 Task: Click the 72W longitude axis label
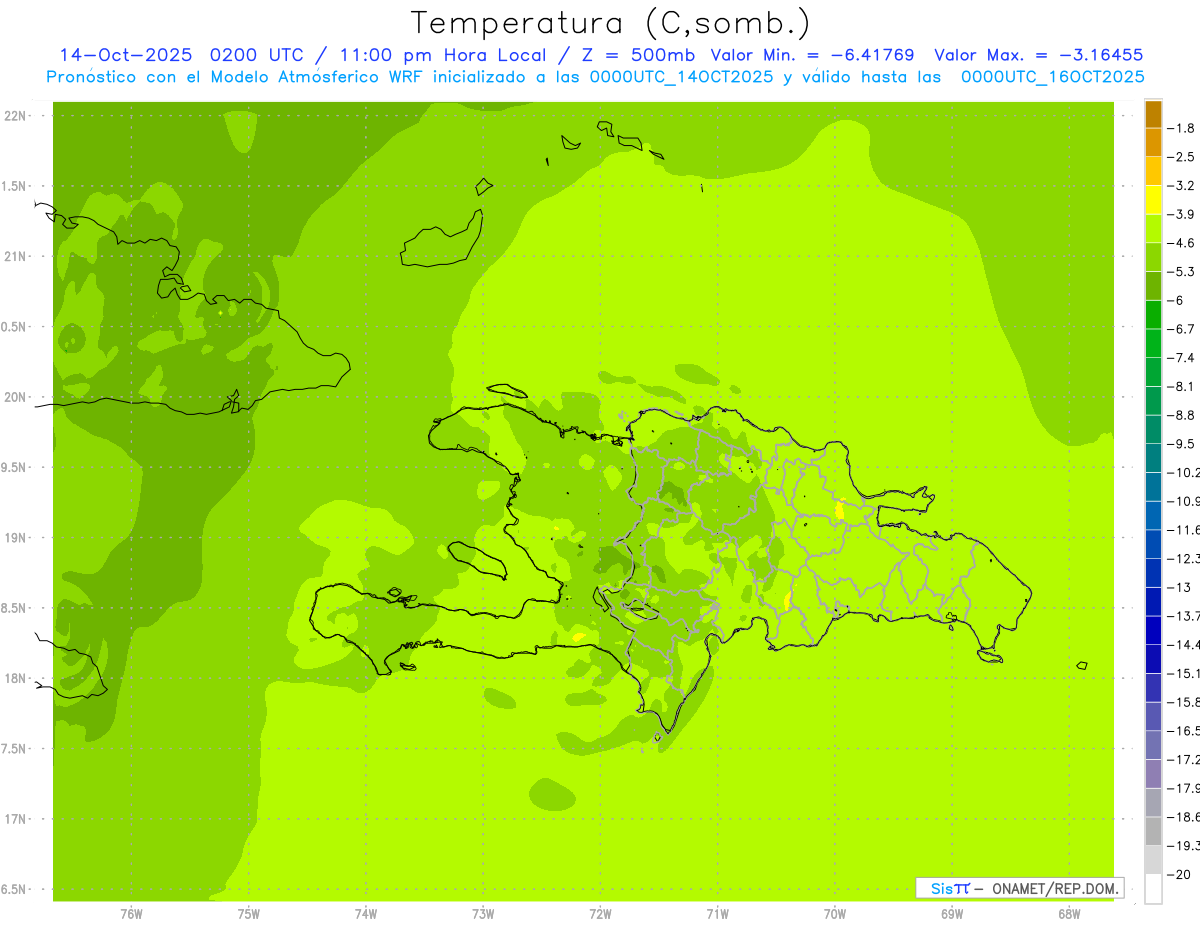pyautogui.click(x=600, y=913)
